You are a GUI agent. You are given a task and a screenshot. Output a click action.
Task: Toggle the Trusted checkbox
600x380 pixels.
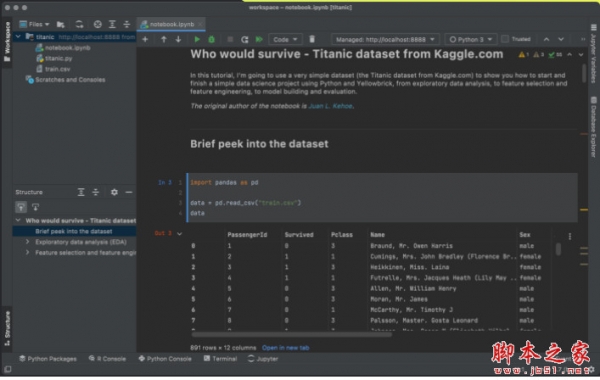(505, 39)
